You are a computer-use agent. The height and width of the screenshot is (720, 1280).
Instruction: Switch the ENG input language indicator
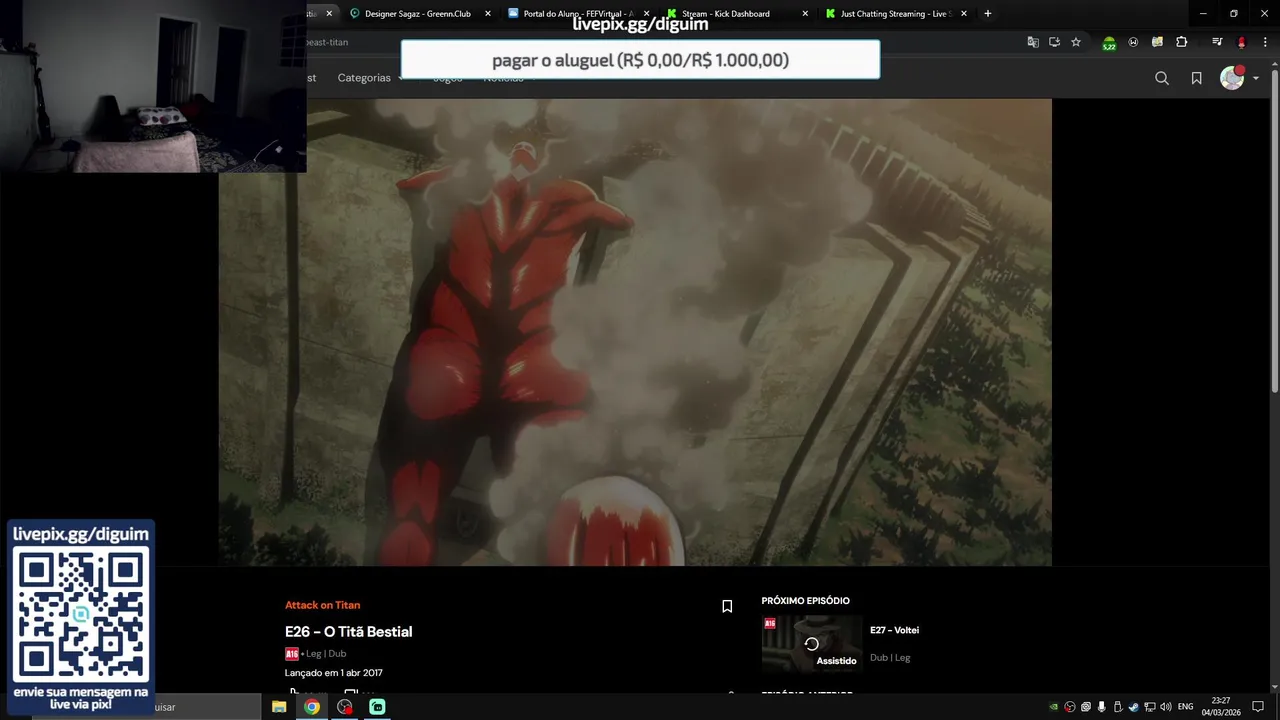tap(1186, 707)
